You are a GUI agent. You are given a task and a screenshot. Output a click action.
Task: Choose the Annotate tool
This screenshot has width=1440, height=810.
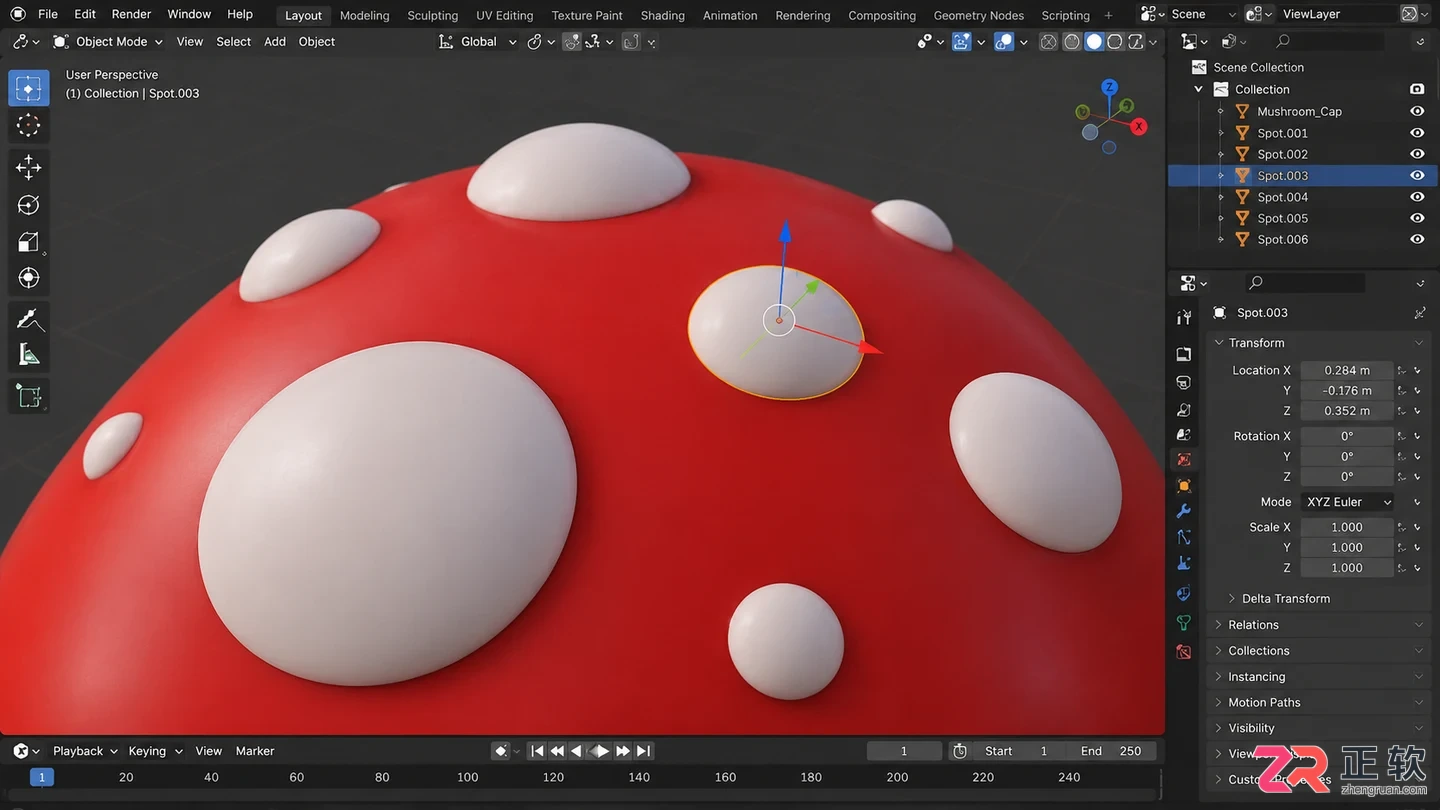[29, 320]
